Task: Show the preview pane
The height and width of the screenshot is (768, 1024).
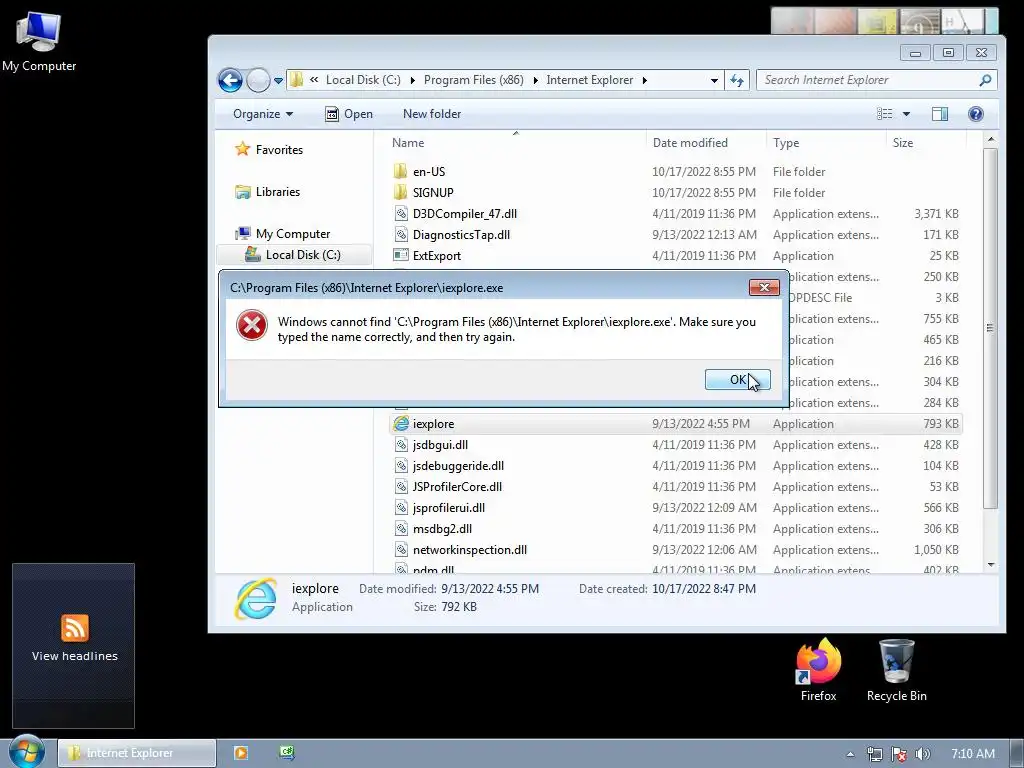Action: coord(940,114)
